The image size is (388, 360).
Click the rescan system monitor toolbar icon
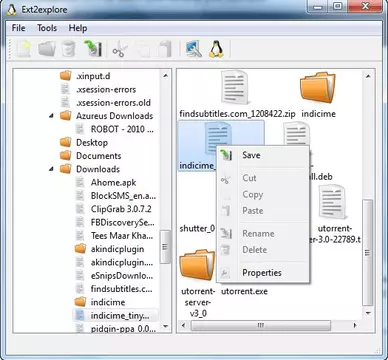[193, 49]
